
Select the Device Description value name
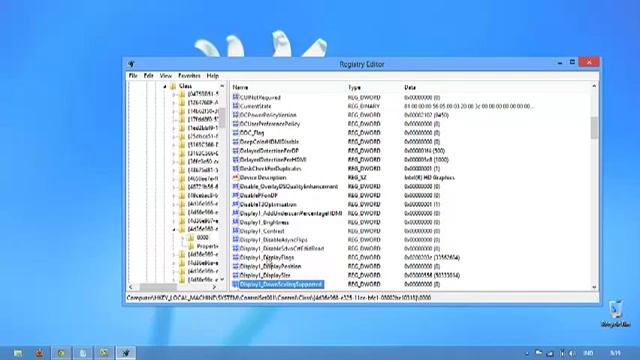pos(263,178)
